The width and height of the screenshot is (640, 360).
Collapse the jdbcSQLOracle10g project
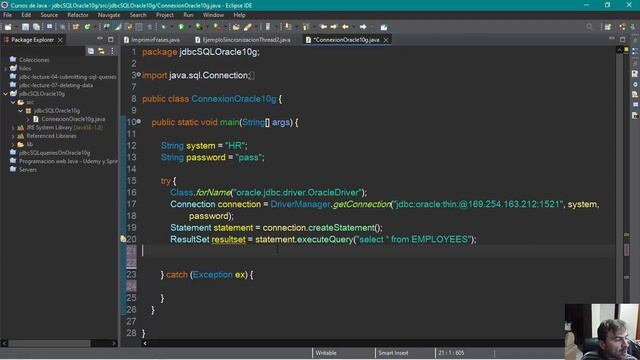click(x=5, y=94)
